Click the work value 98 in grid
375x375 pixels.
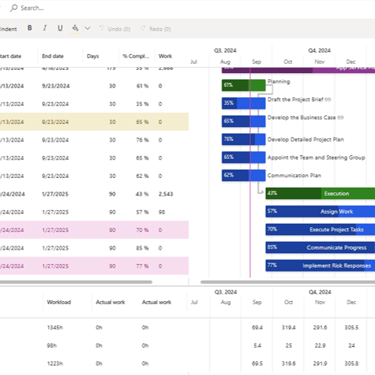[x=162, y=212]
